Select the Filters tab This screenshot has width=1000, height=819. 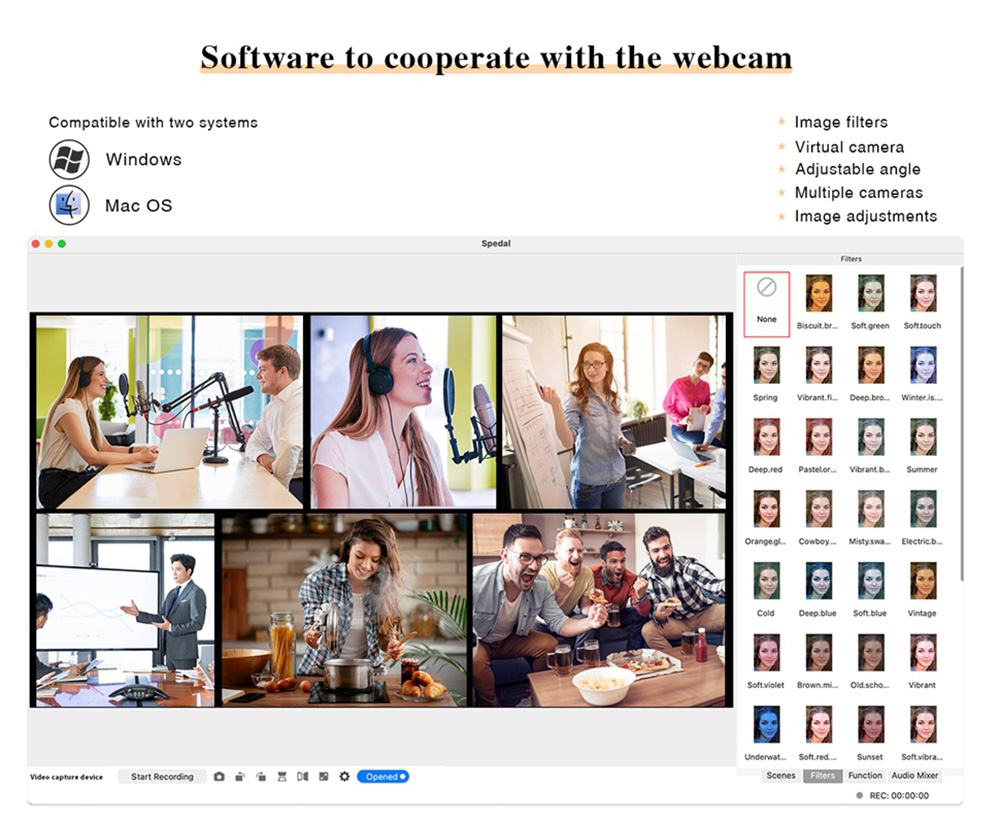click(x=823, y=776)
